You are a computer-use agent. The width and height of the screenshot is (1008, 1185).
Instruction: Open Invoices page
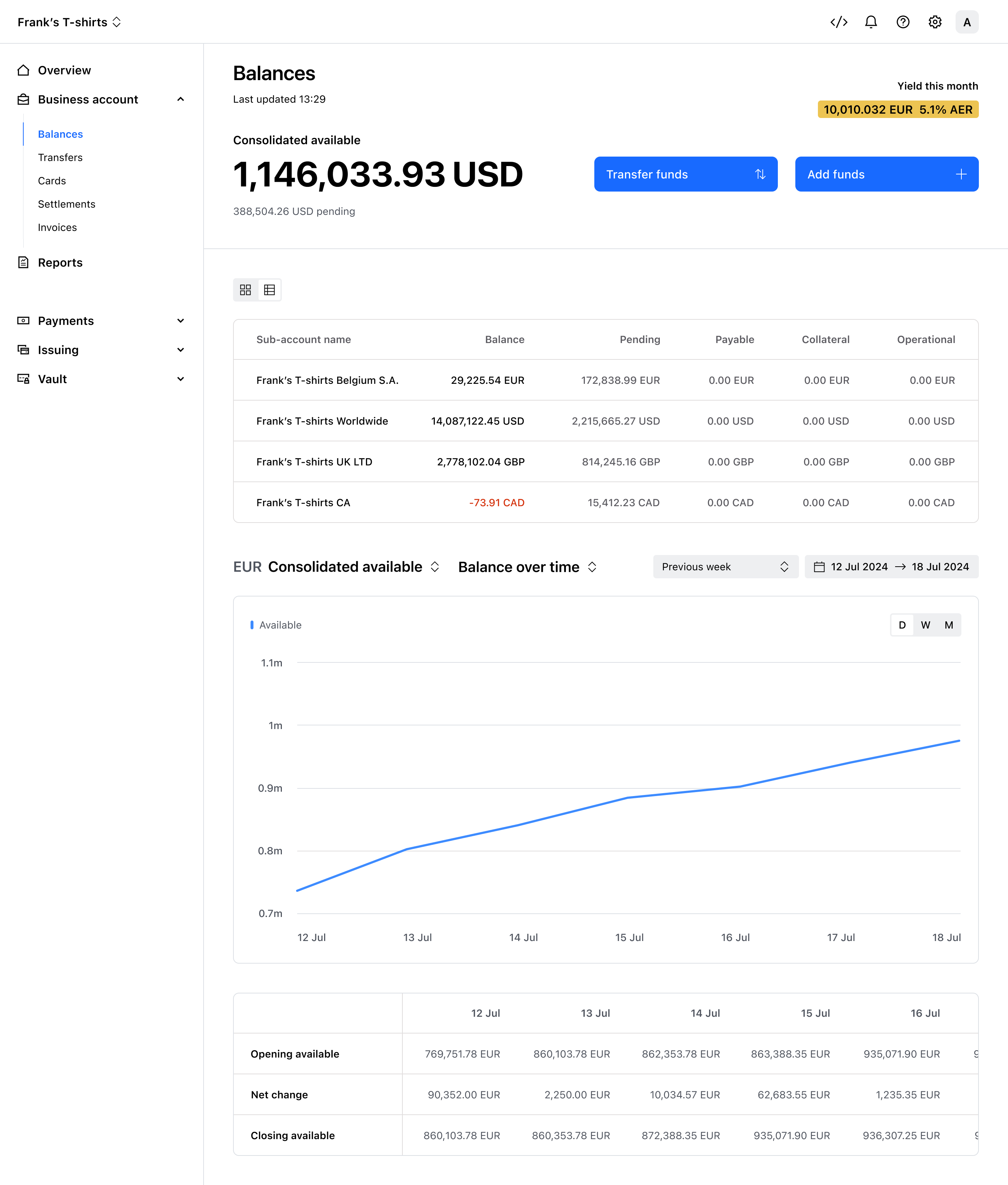click(57, 227)
